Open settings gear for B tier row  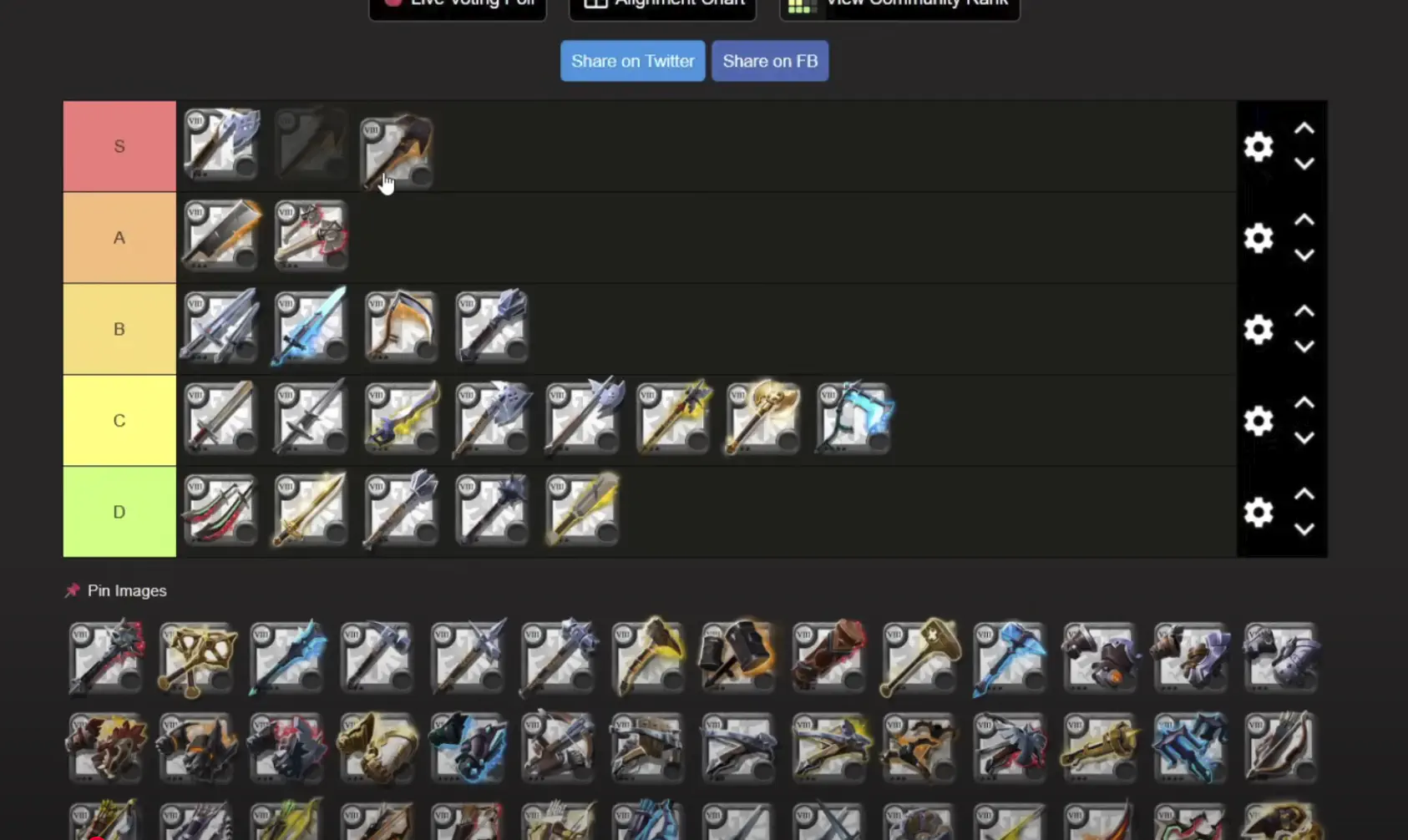click(1258, 329)
